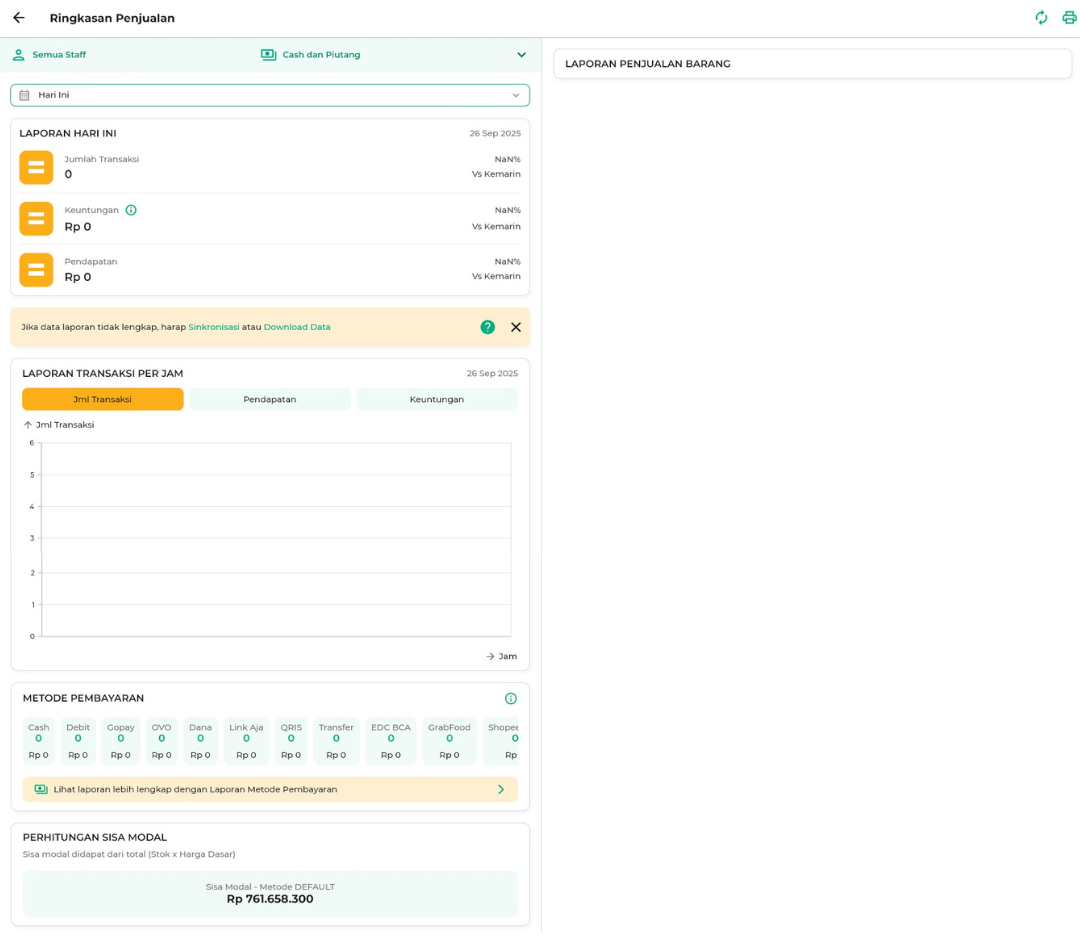Viewport: 1080px width, 935px height.
Task: Open the Hari Ini date dropdown
Action: (x=270, y=95)
